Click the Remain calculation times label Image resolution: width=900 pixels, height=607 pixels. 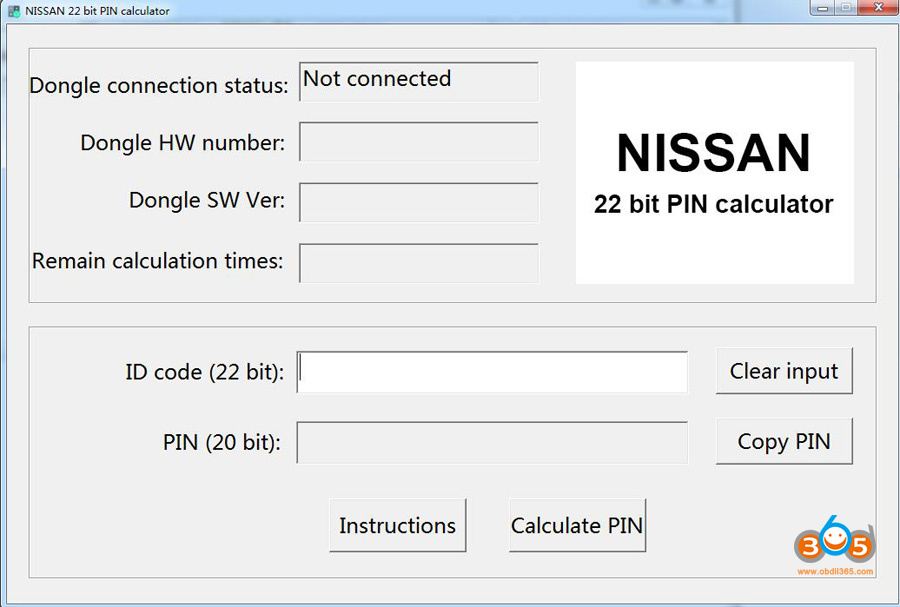coord(157,261)
